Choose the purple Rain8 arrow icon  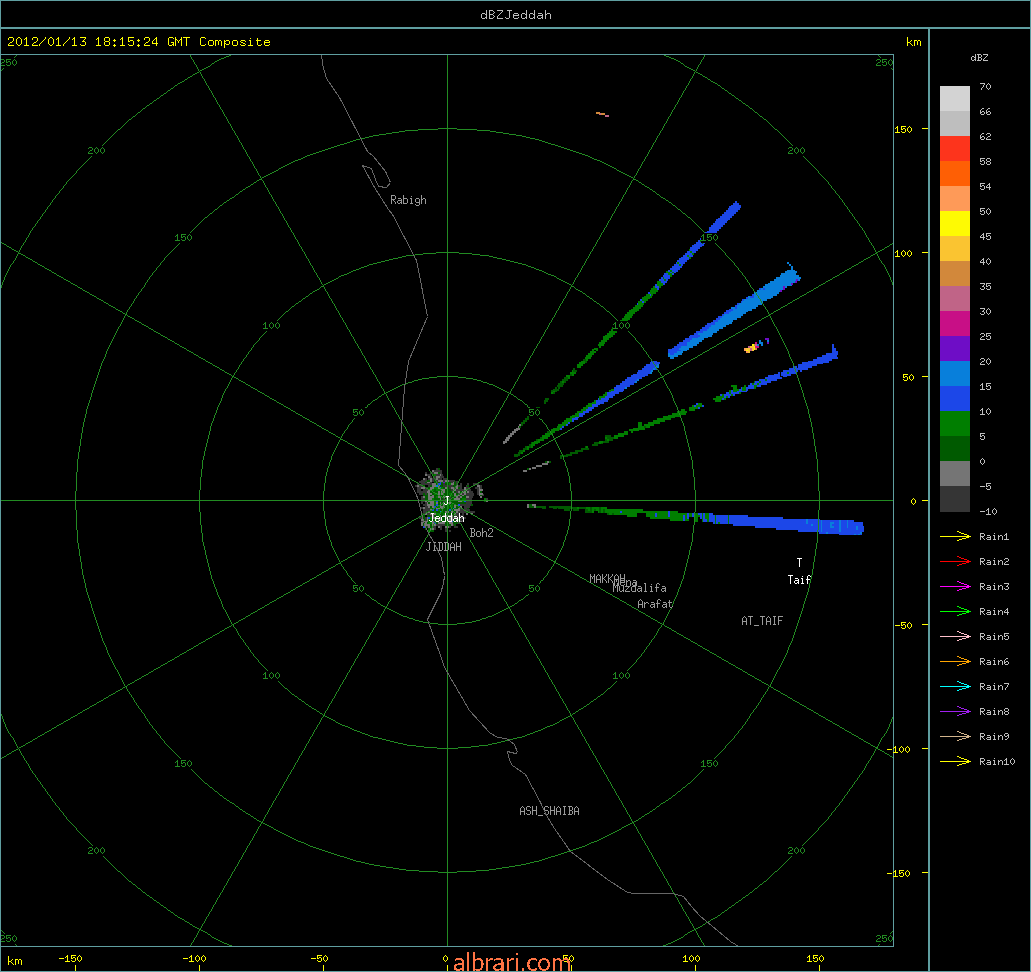coord(955,712)
